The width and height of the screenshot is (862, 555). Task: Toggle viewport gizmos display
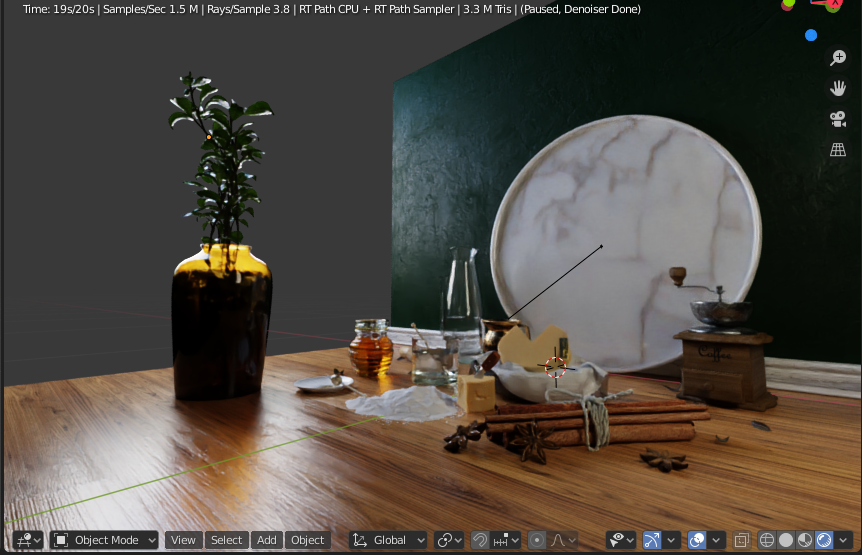[652, 540]
